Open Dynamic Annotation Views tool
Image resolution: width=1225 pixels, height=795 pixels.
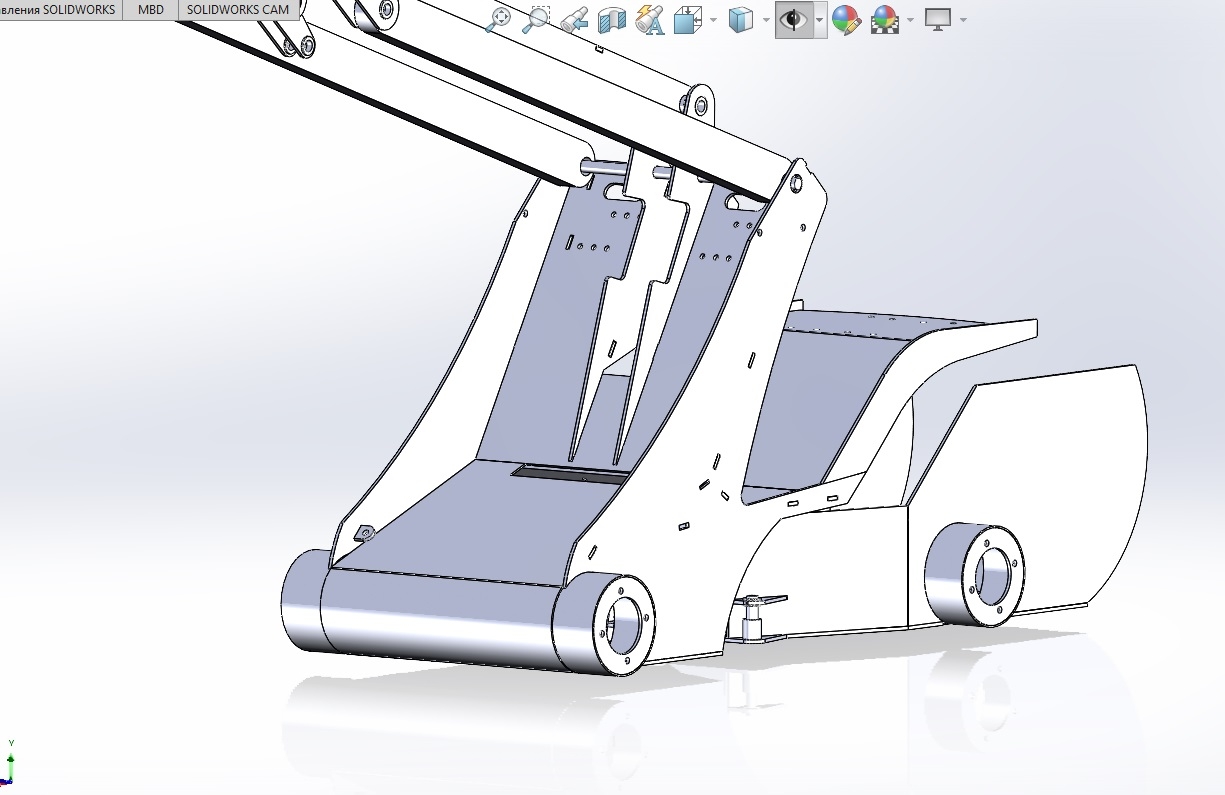650,19
